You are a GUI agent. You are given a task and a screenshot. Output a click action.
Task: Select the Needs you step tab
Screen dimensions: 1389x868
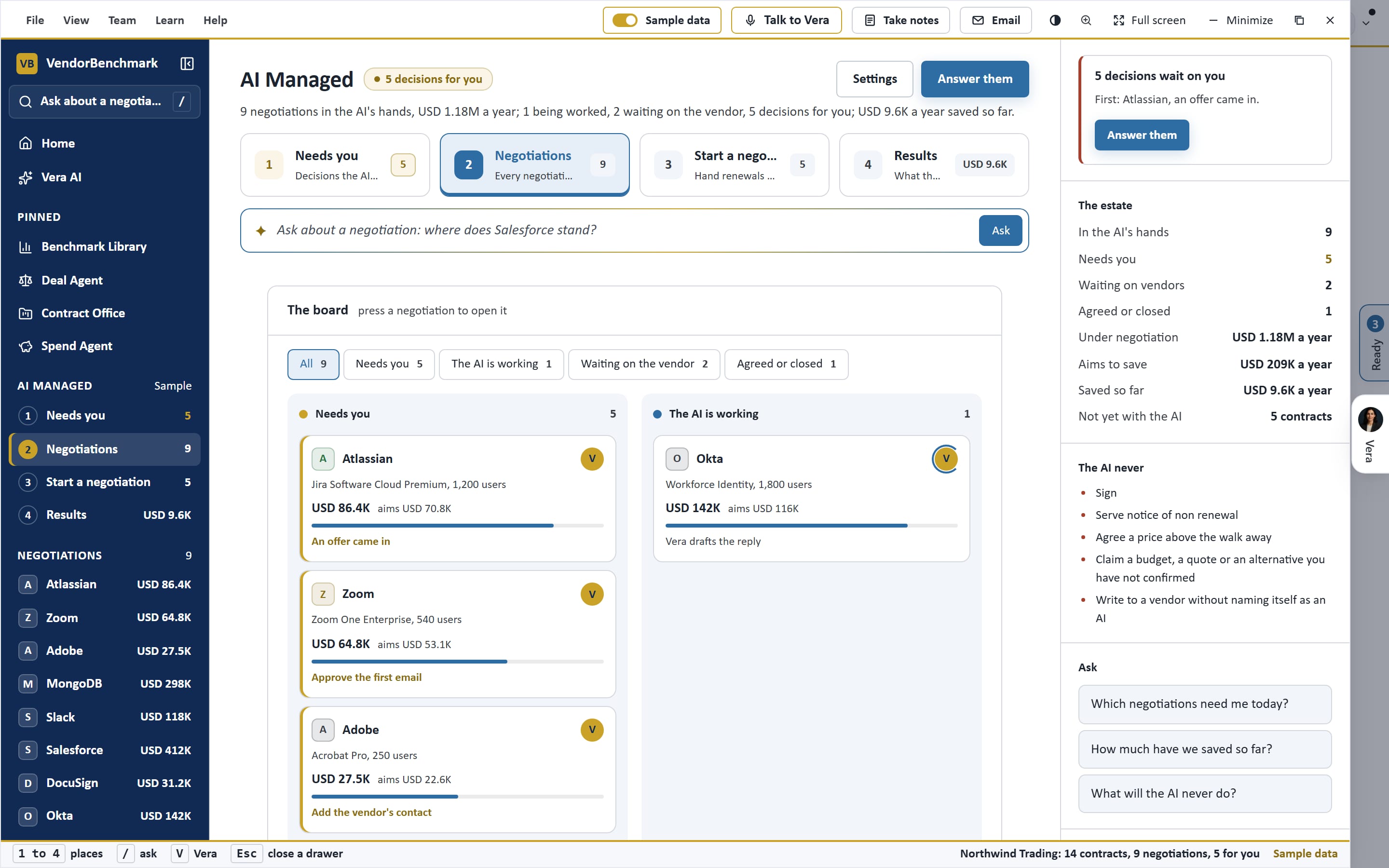coord(335,165)
